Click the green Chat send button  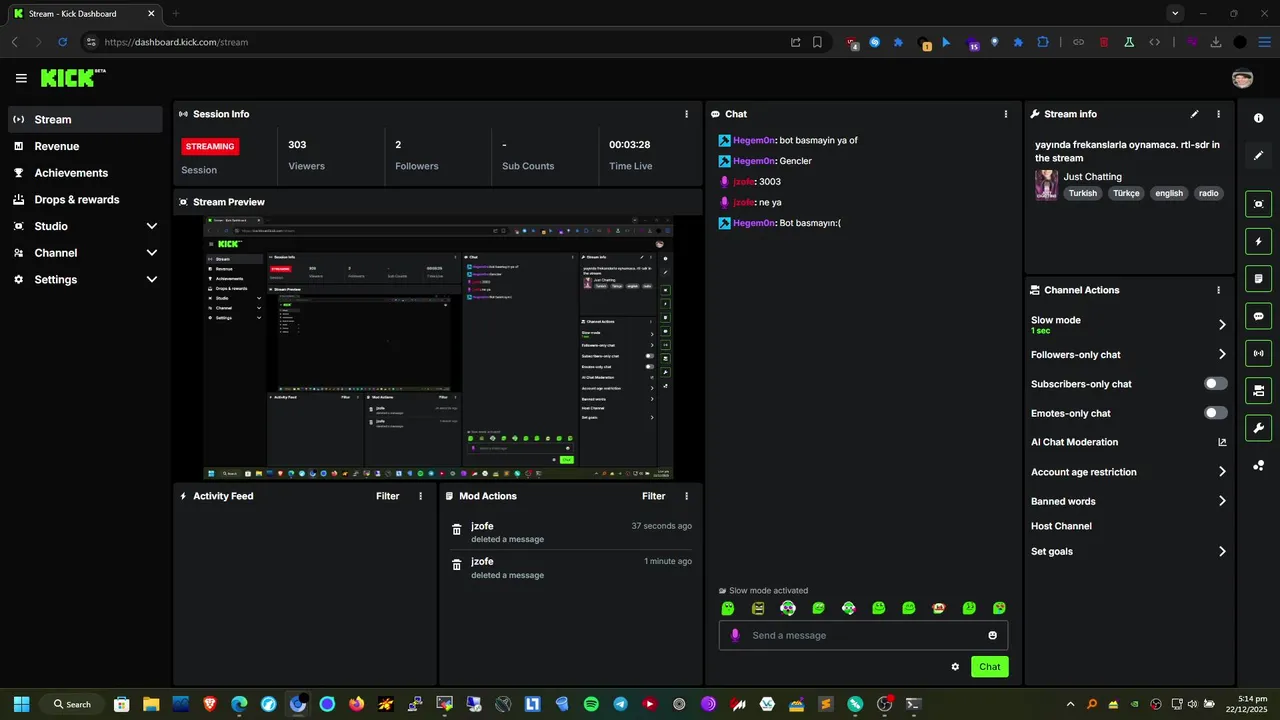989,667
